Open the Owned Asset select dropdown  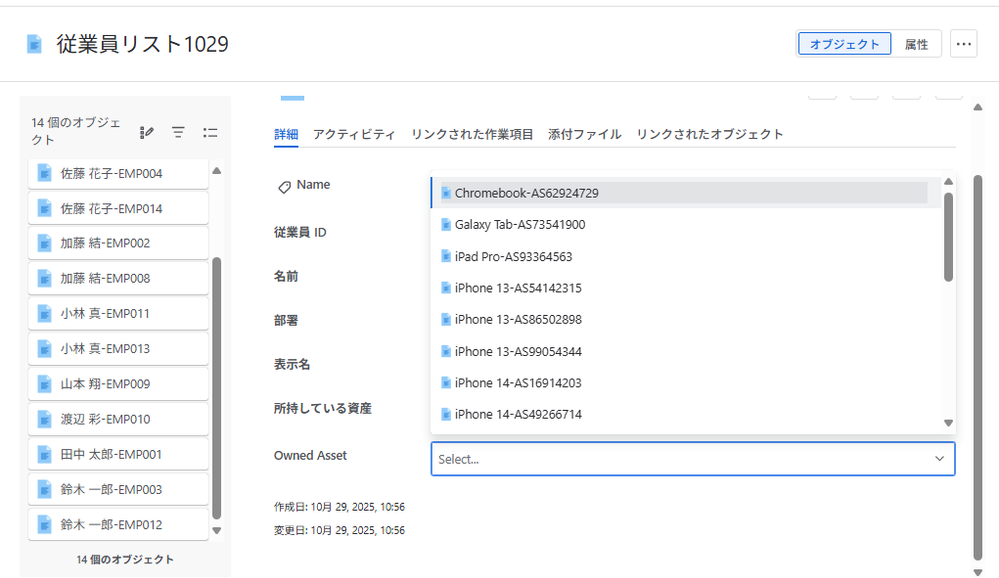point(692,458)
